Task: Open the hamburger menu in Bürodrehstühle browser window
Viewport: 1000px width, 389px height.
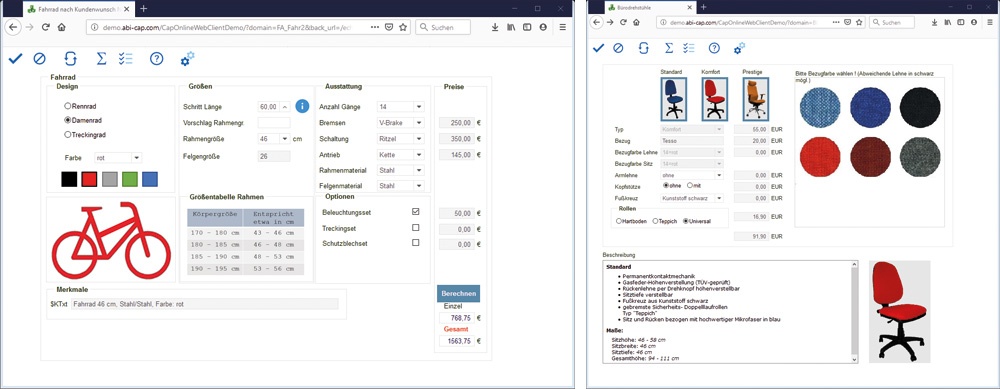Action: coord(990,22)
